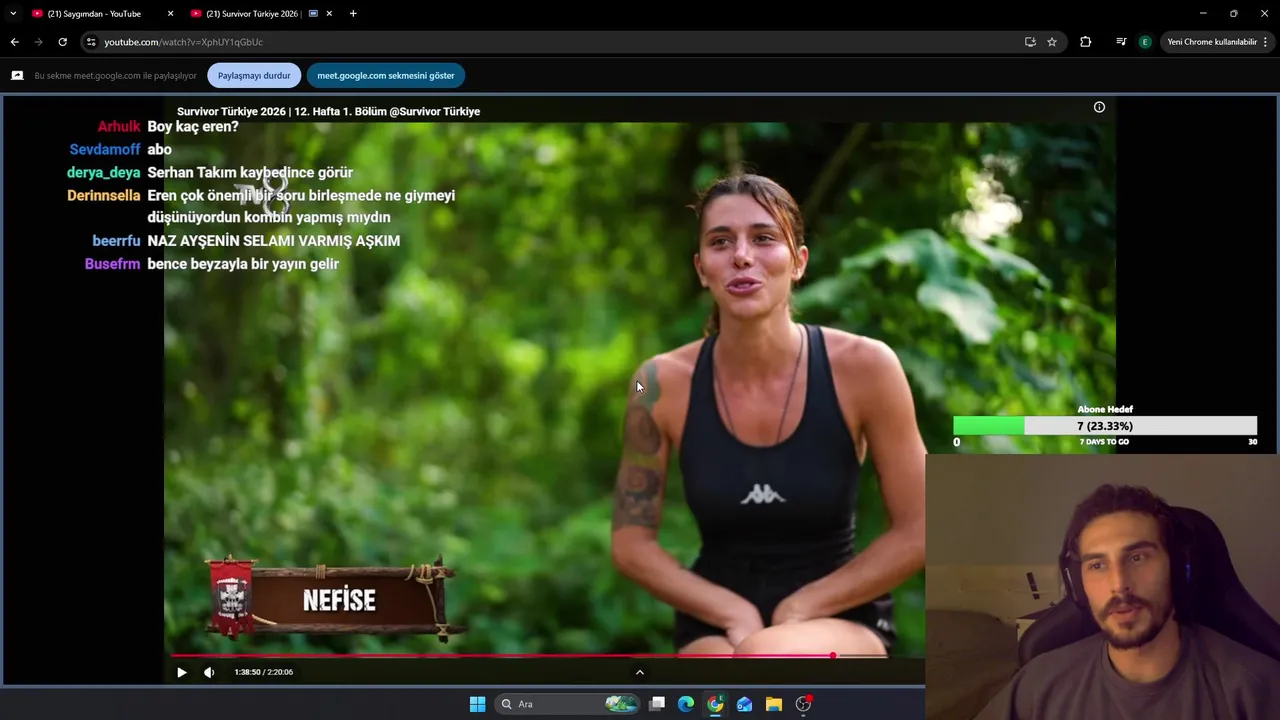This screenshot has height=720, width=1280.
Task: Open the Chrome three-dot menu
Action: (x=1266, y=42)
